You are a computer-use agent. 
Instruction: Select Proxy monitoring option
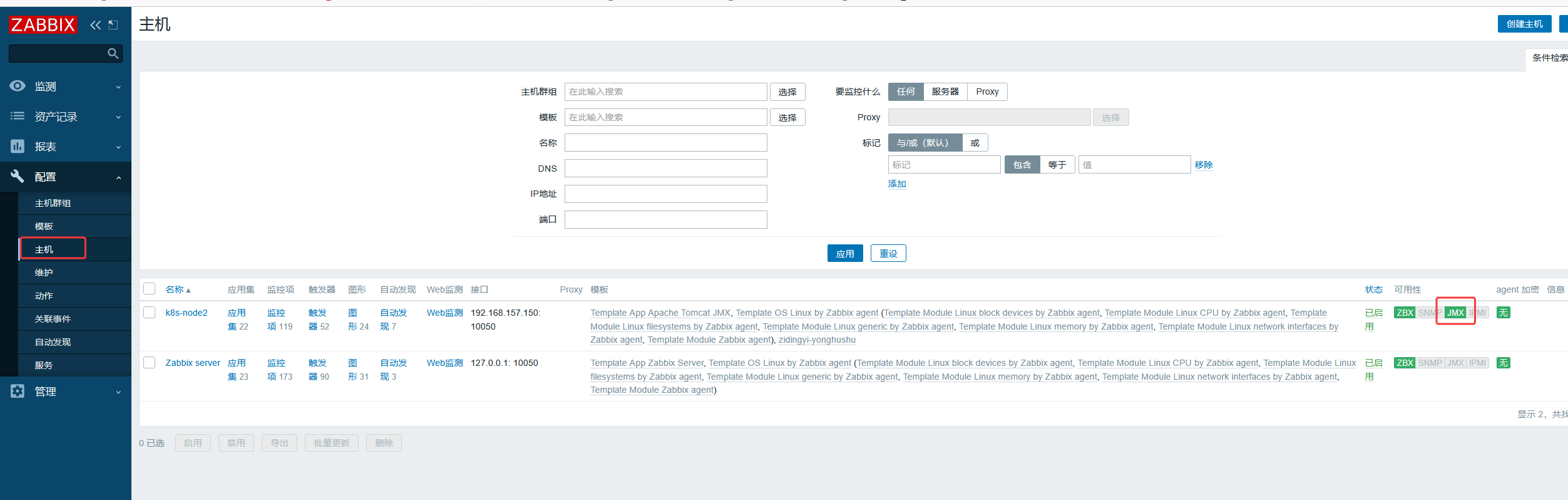click(987, 91)
